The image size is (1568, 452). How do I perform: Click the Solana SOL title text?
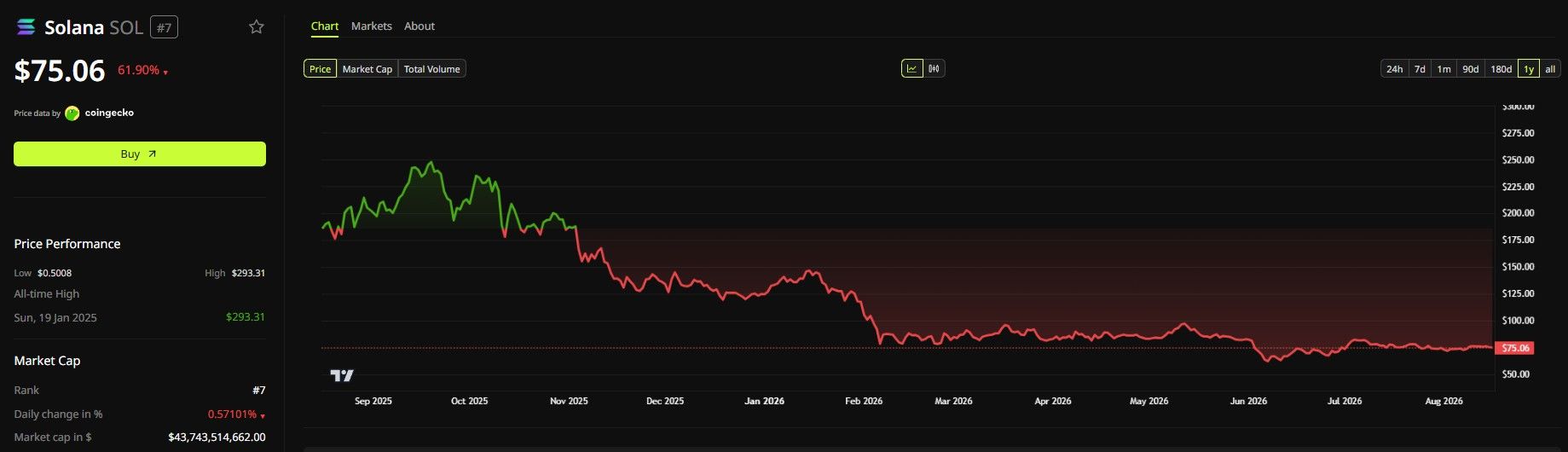(94, 27)
